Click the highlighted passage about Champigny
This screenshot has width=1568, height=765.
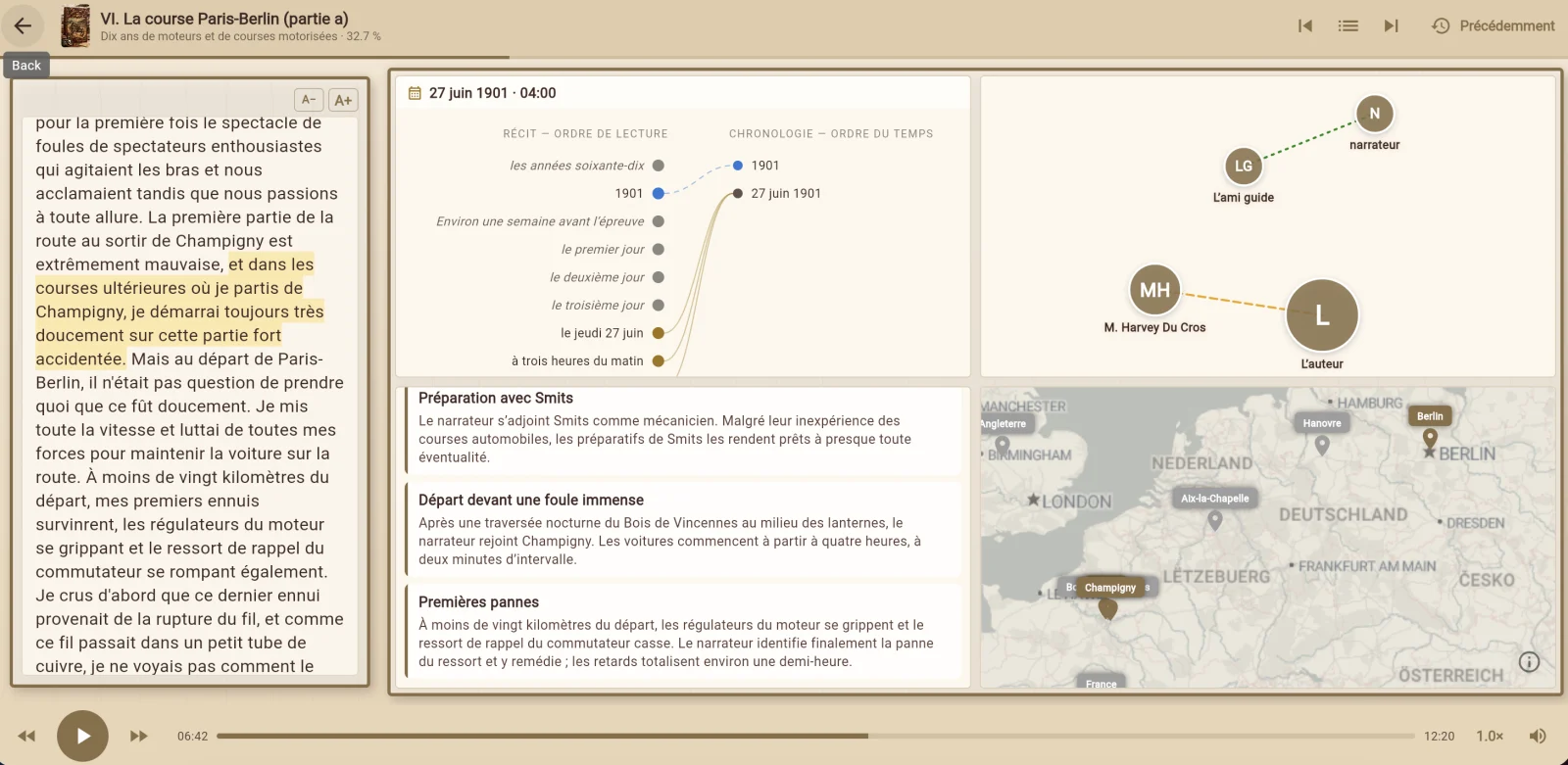coord(179,311)
